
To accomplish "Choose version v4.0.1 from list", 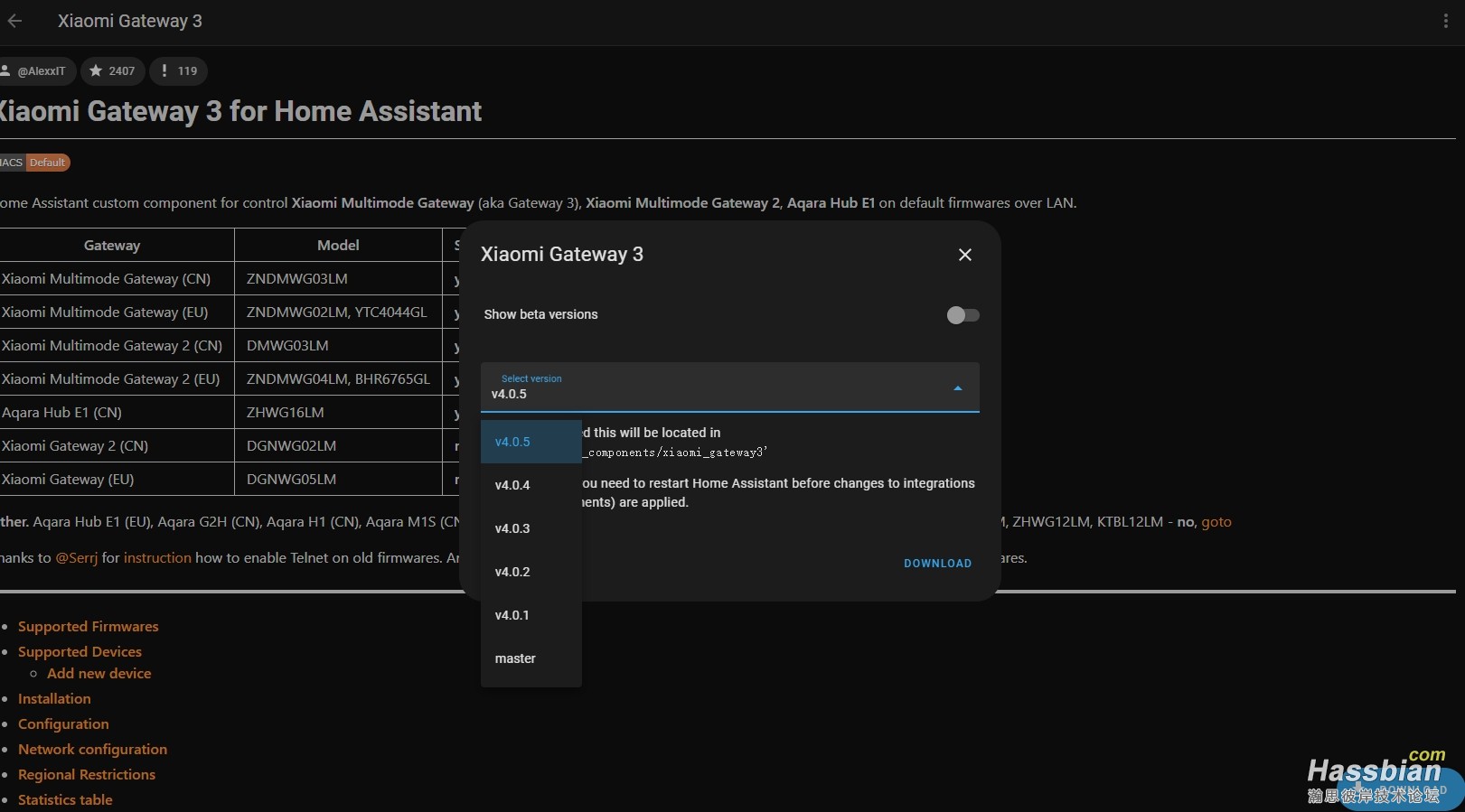I will point(531,615).
